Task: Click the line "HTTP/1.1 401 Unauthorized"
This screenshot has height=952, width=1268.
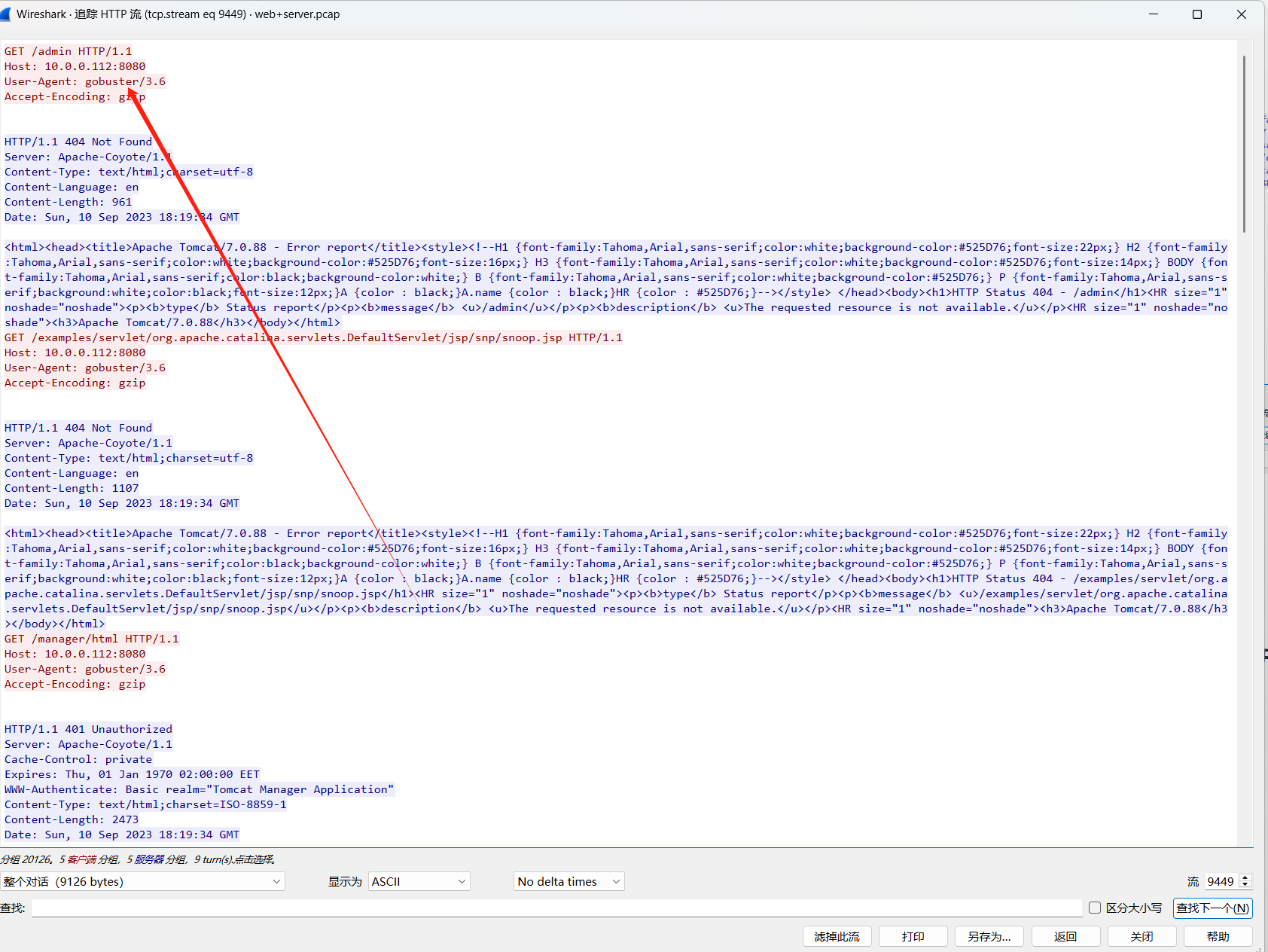Action: coord(88,729)
